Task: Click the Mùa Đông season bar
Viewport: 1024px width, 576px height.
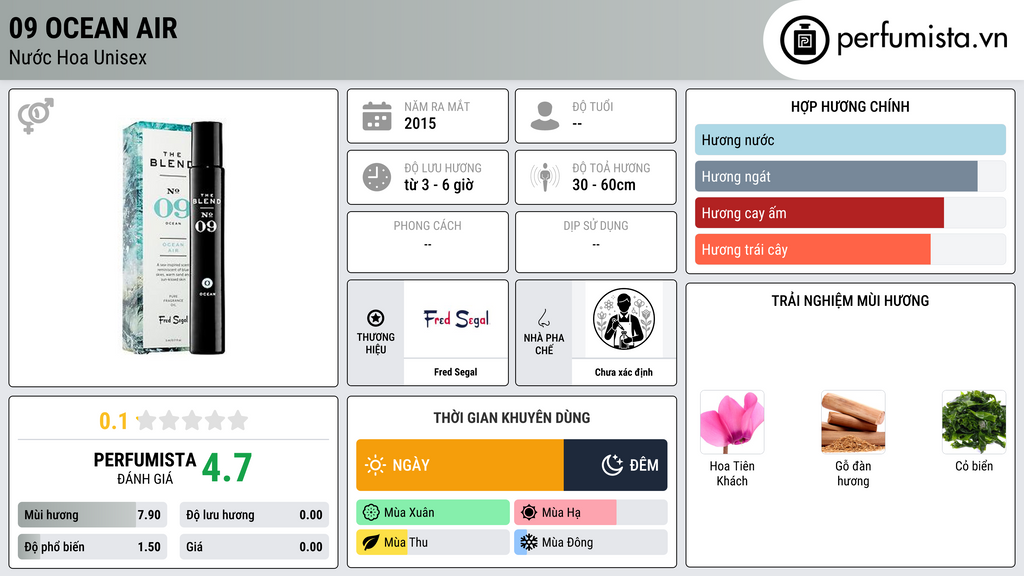Action: pyautogui.click(x=590, y=542)
